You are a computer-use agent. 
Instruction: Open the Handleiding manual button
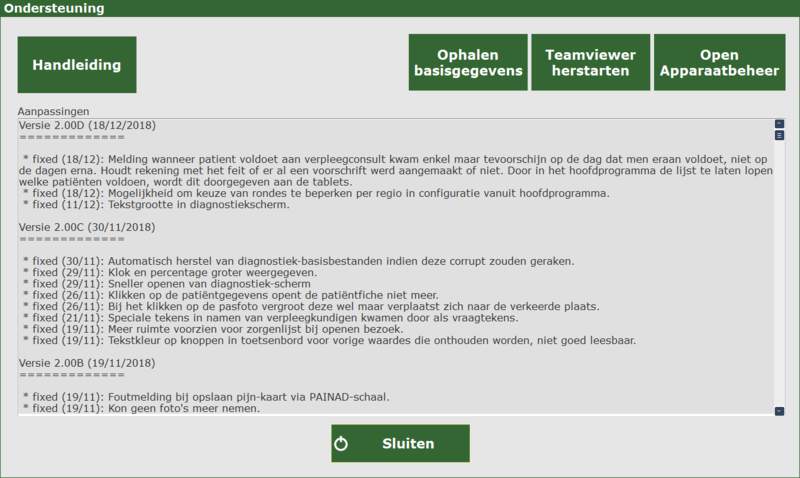(77, 65)
